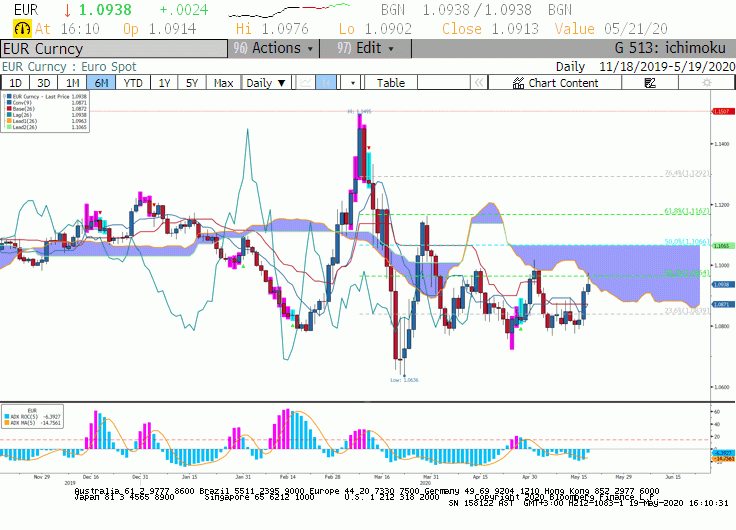The width and height of the screenshot is (736, 530).
Task: Open the small arrow dropdown before Table
Action: (353, 83)
